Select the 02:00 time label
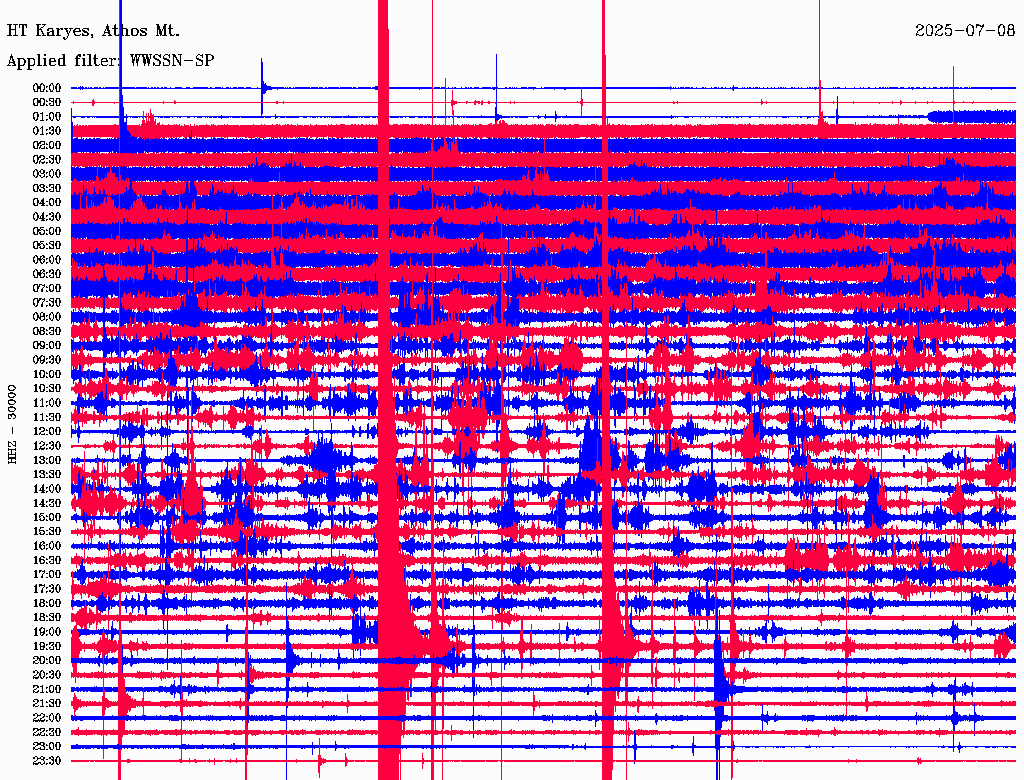The height and width of the screenshot is (780, 1024). pyautogui.click(x=47, y=146)
